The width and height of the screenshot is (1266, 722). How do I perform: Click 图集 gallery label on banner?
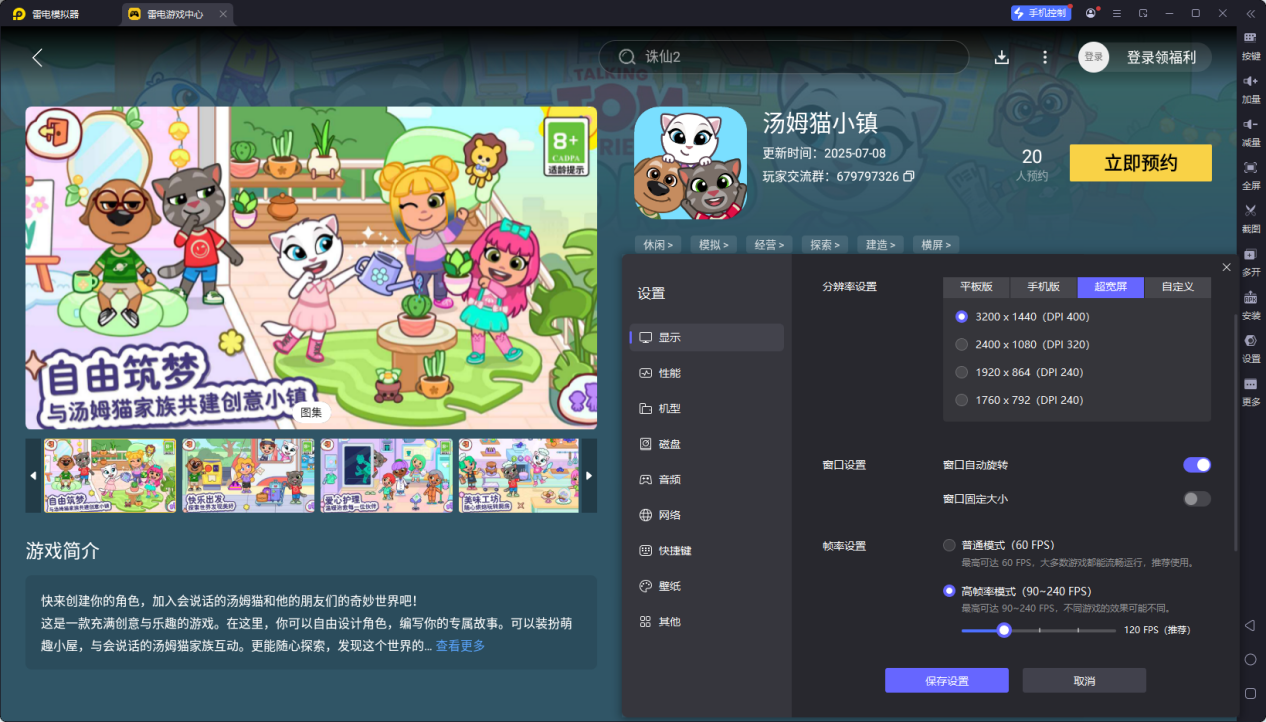[x=311, y=411]
